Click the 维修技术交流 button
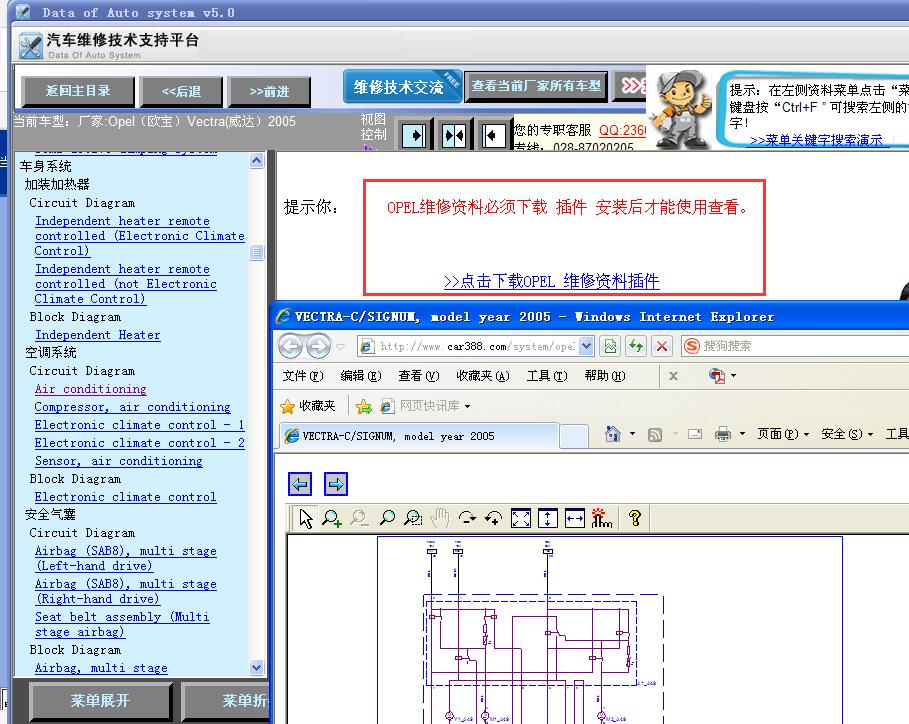 point(403,86)
